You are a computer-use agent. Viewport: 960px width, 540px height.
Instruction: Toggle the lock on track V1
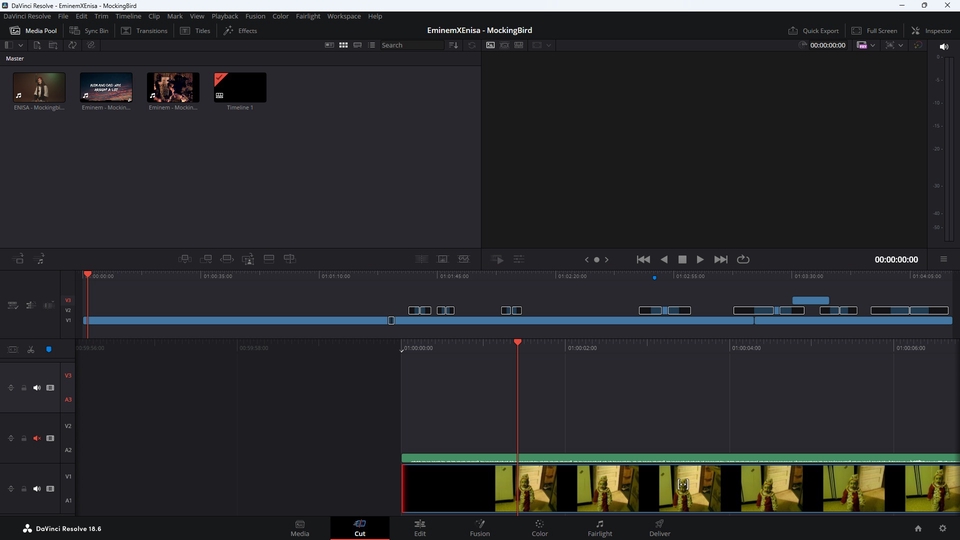click(x=24, y=489)
